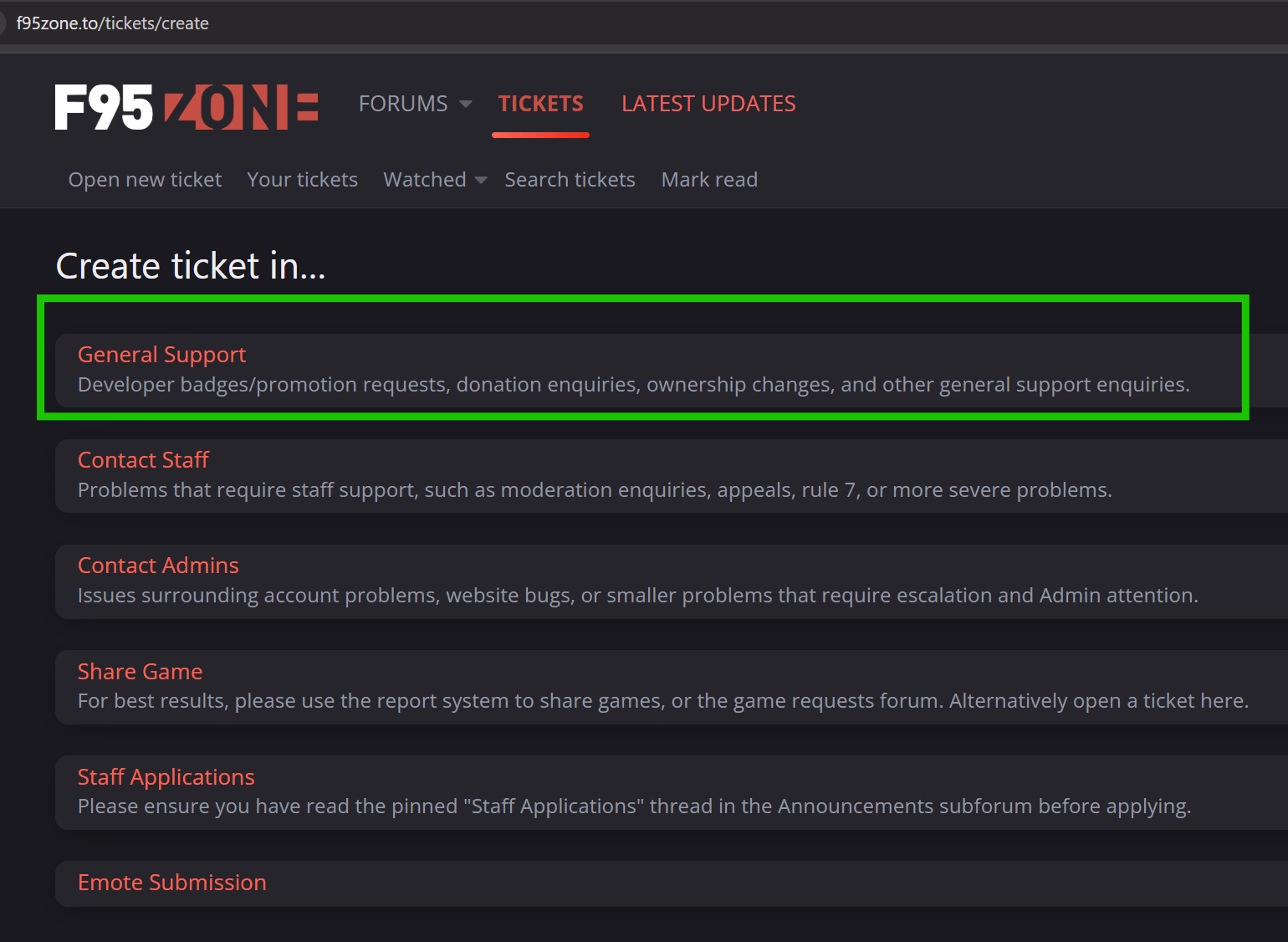
Task: Switch to the Tickets tab
Action: click(x=541, y=104)
